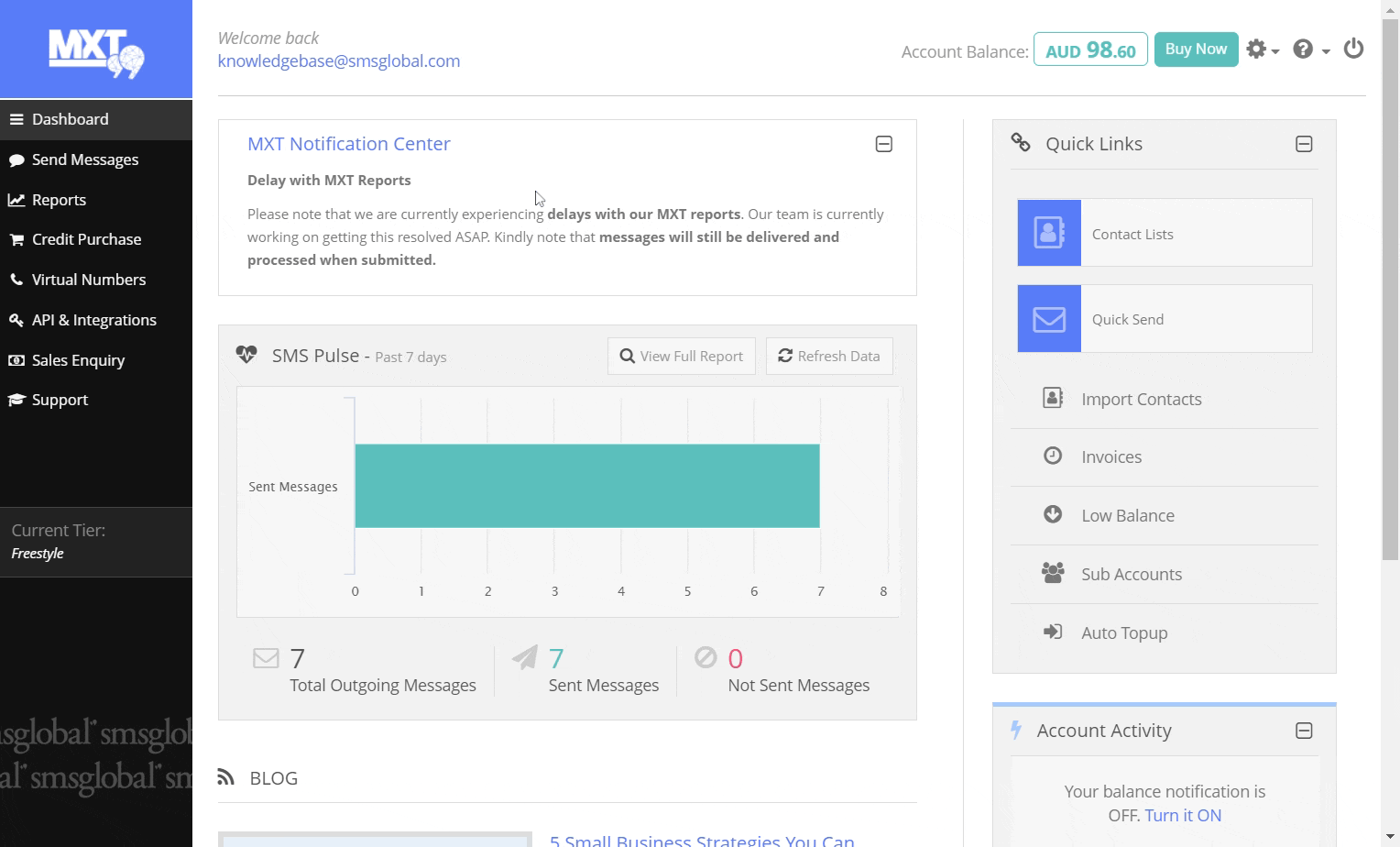Open Send Messages in the sidebar
This screenshot has height=847, width=1400.
pyautogui.click(x=85, y=159)
